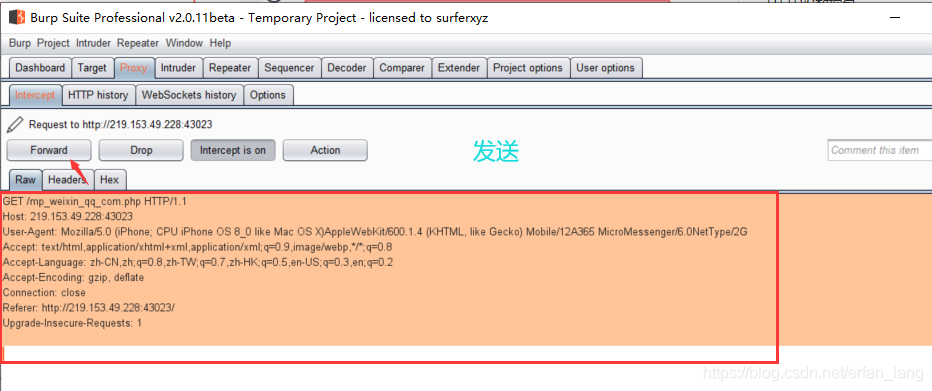Click the Accept: text/html header line
The image size is (932, 391).
click(x=197, y=247)
